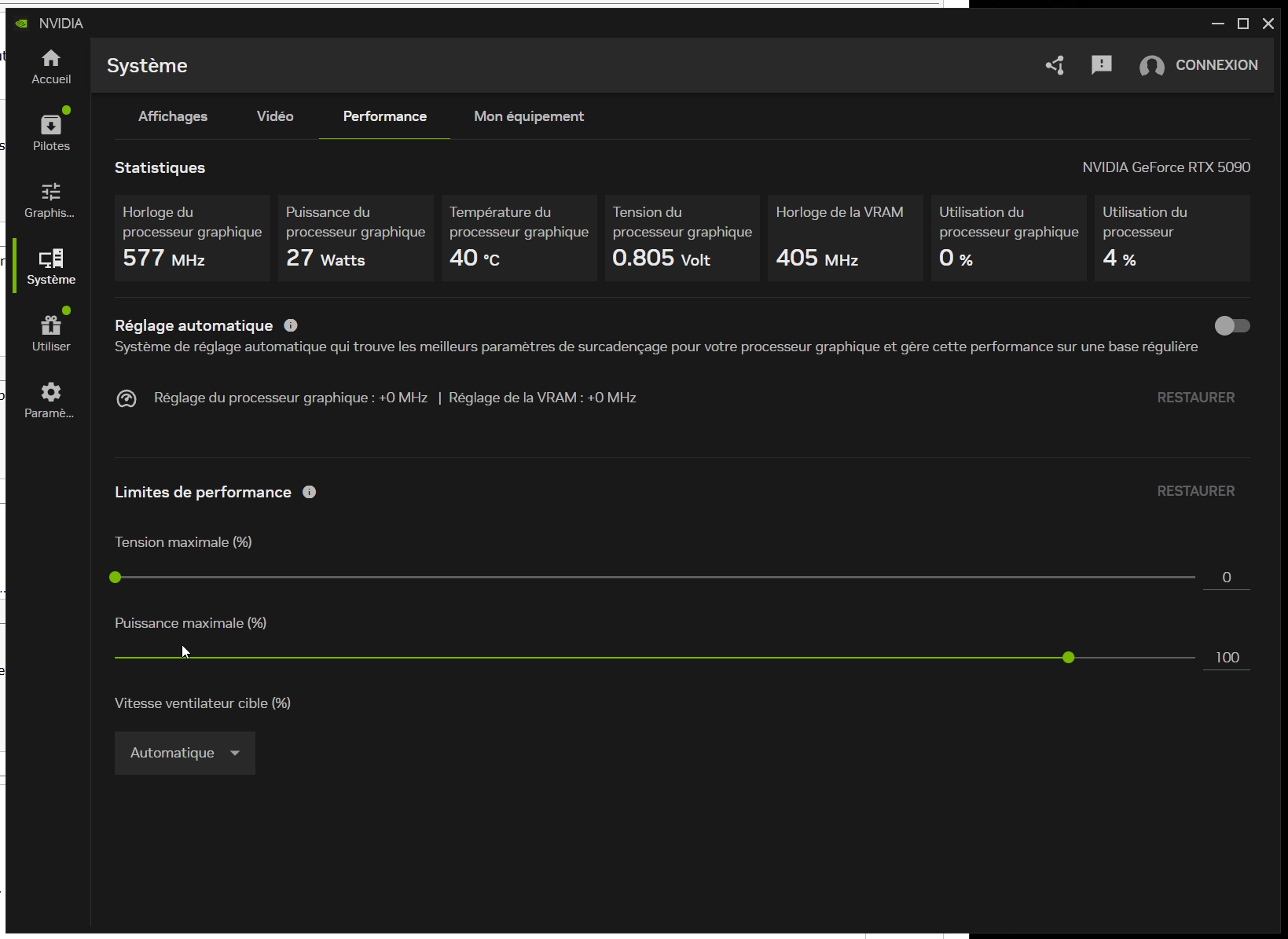The width and height of the screenshot is (1288, 939).
Task: Click info icon beside Réglage automatique
Action: coord(291,325)
